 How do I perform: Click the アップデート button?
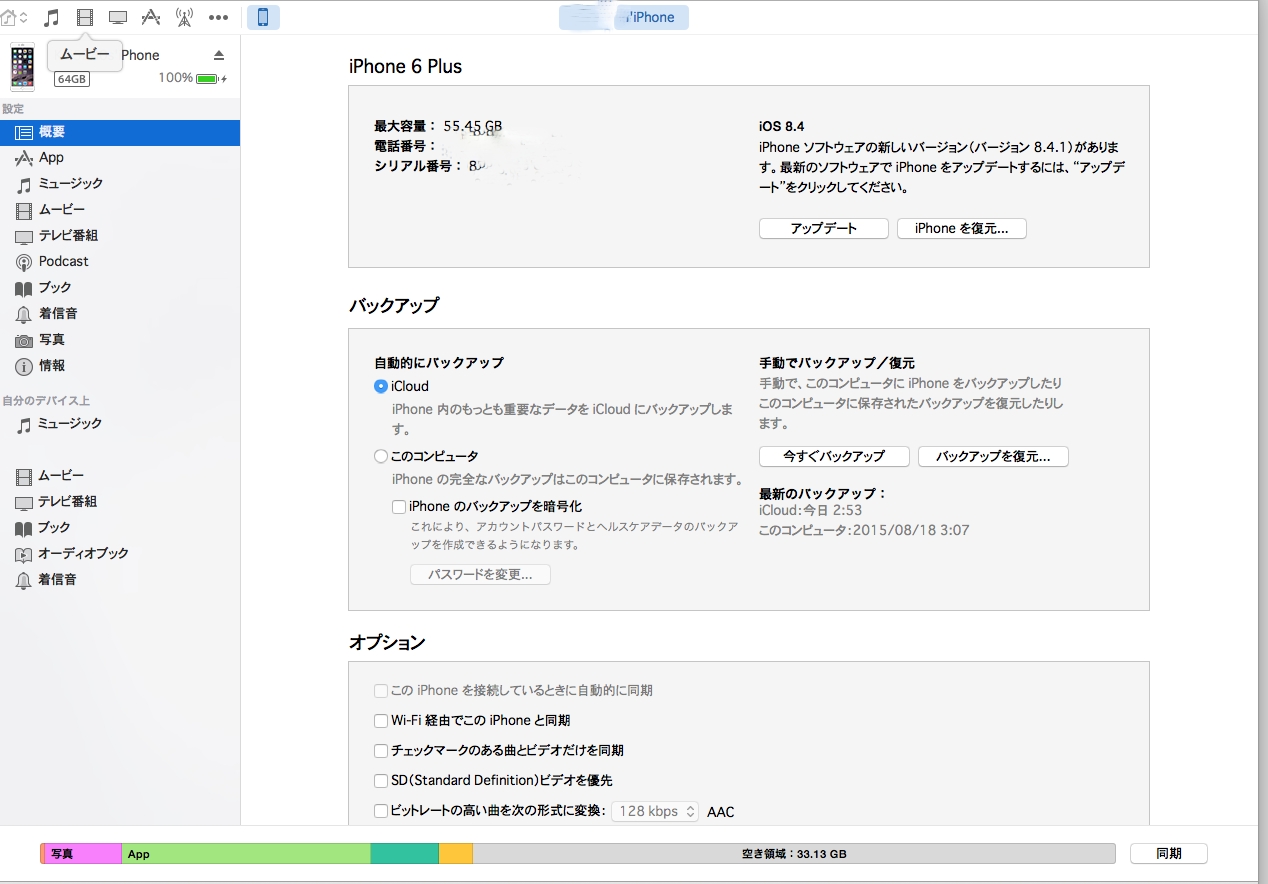click(824, 228)
